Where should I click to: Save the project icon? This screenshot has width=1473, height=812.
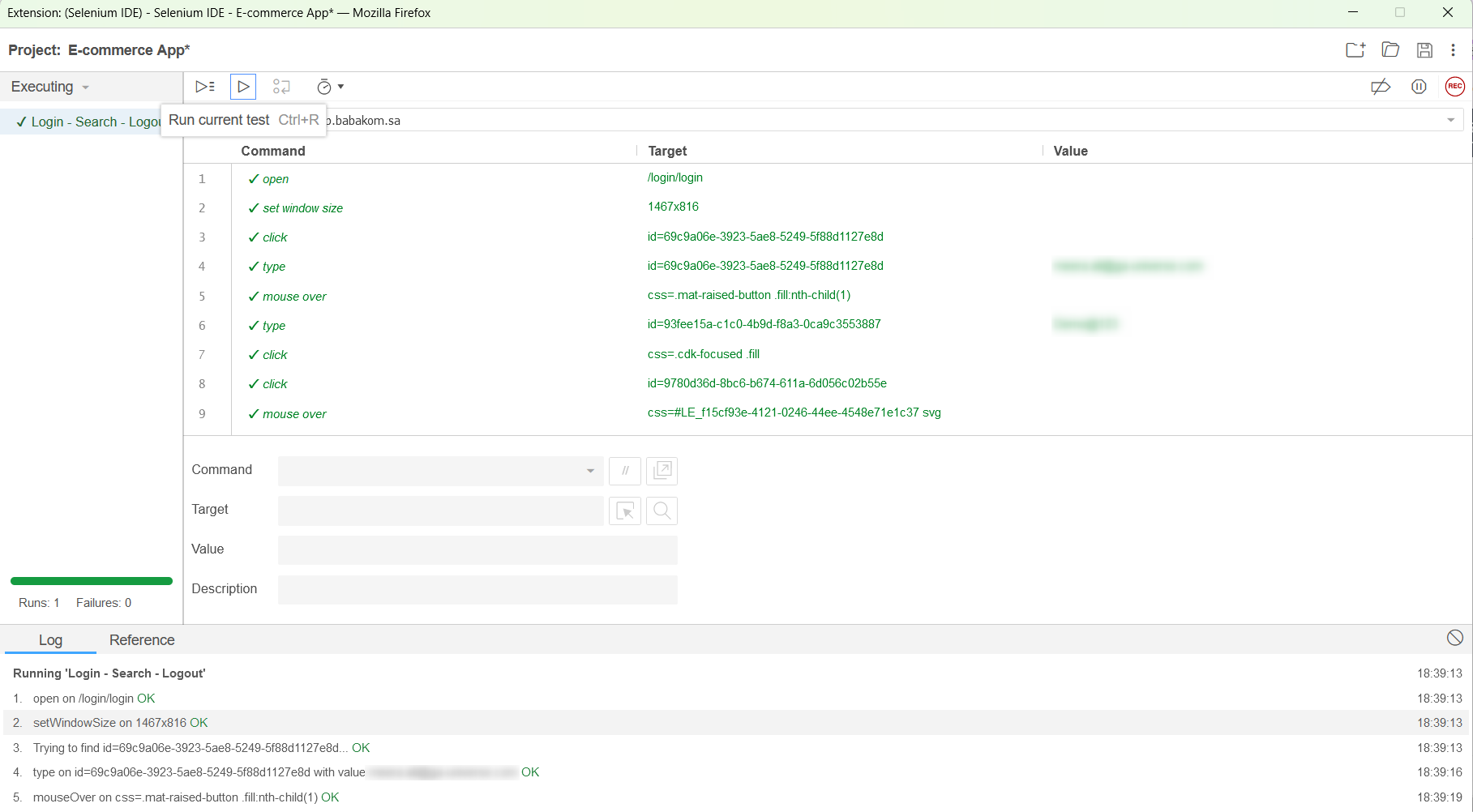point(1424,50)
